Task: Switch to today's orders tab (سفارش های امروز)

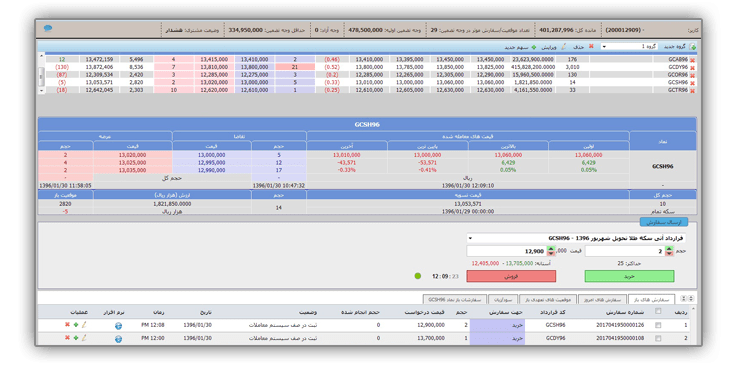Action: pyautogui.click(x=603, y=299)
